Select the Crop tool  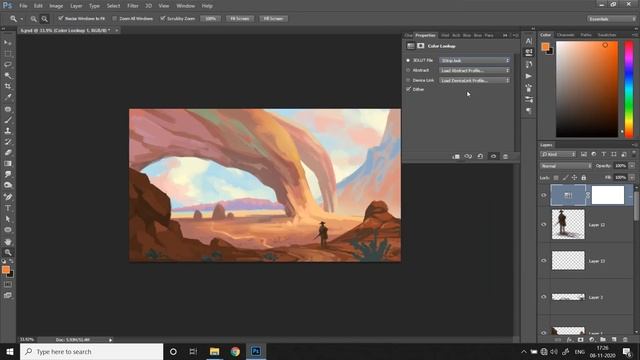[x=8, y=87]
